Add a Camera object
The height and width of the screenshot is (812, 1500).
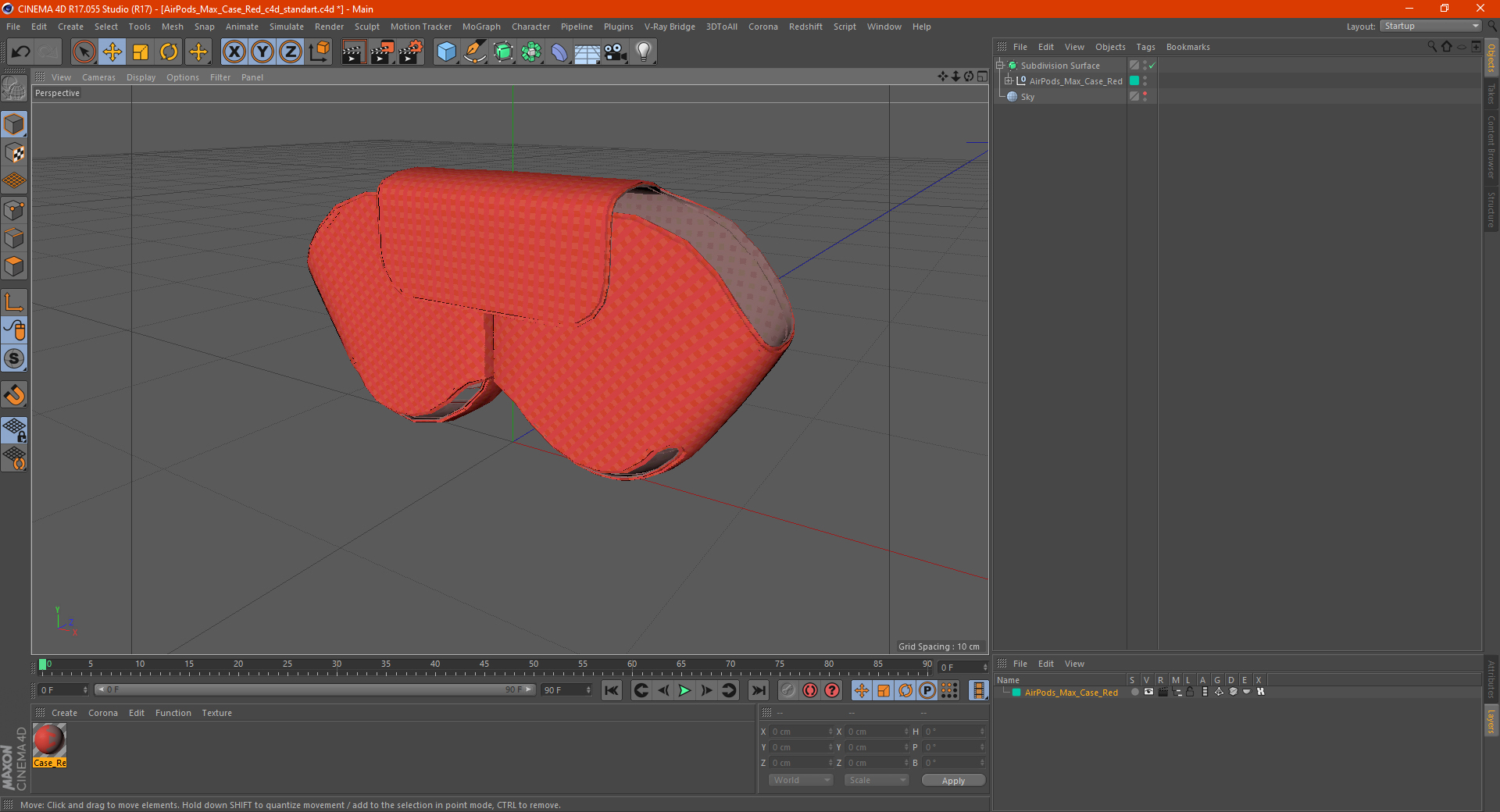coord(616,52)
